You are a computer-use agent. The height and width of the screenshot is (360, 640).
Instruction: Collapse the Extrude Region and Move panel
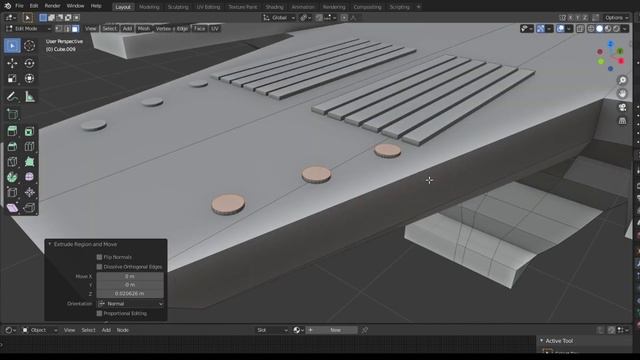(50, 244)
